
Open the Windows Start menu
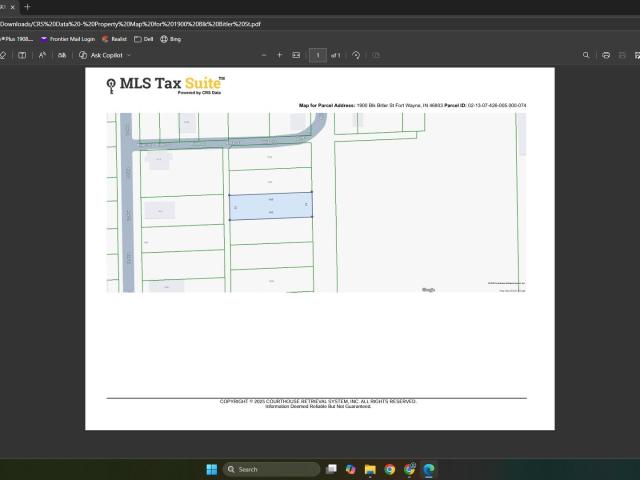pos(211,469)
